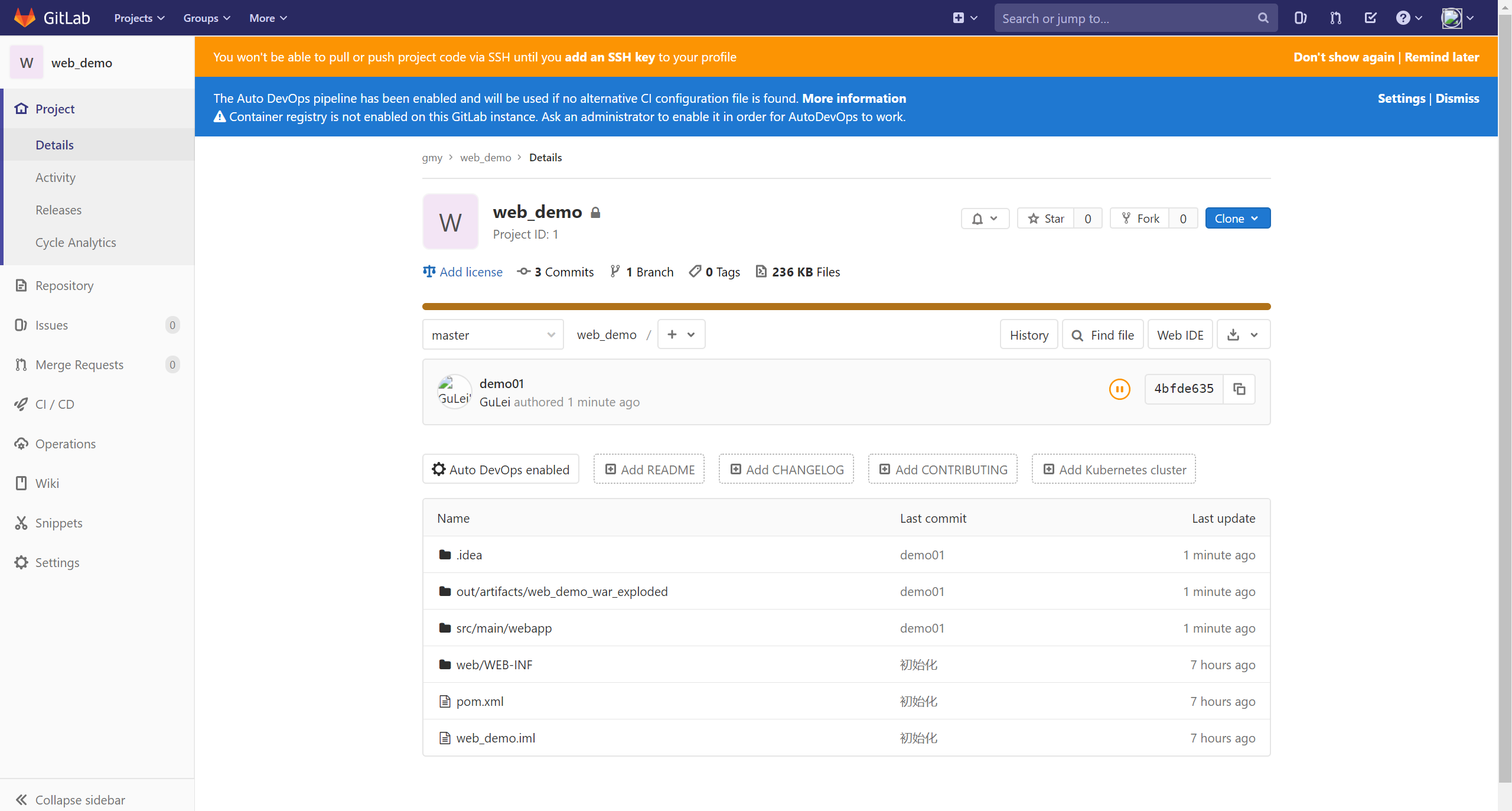Open the src/main/webapp folder
1512x811 pixels.
[x=504, y=628]
